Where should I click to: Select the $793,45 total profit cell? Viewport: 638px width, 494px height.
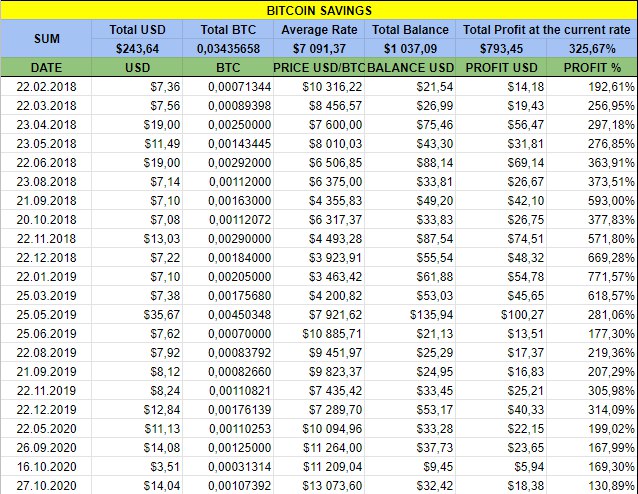501,48
